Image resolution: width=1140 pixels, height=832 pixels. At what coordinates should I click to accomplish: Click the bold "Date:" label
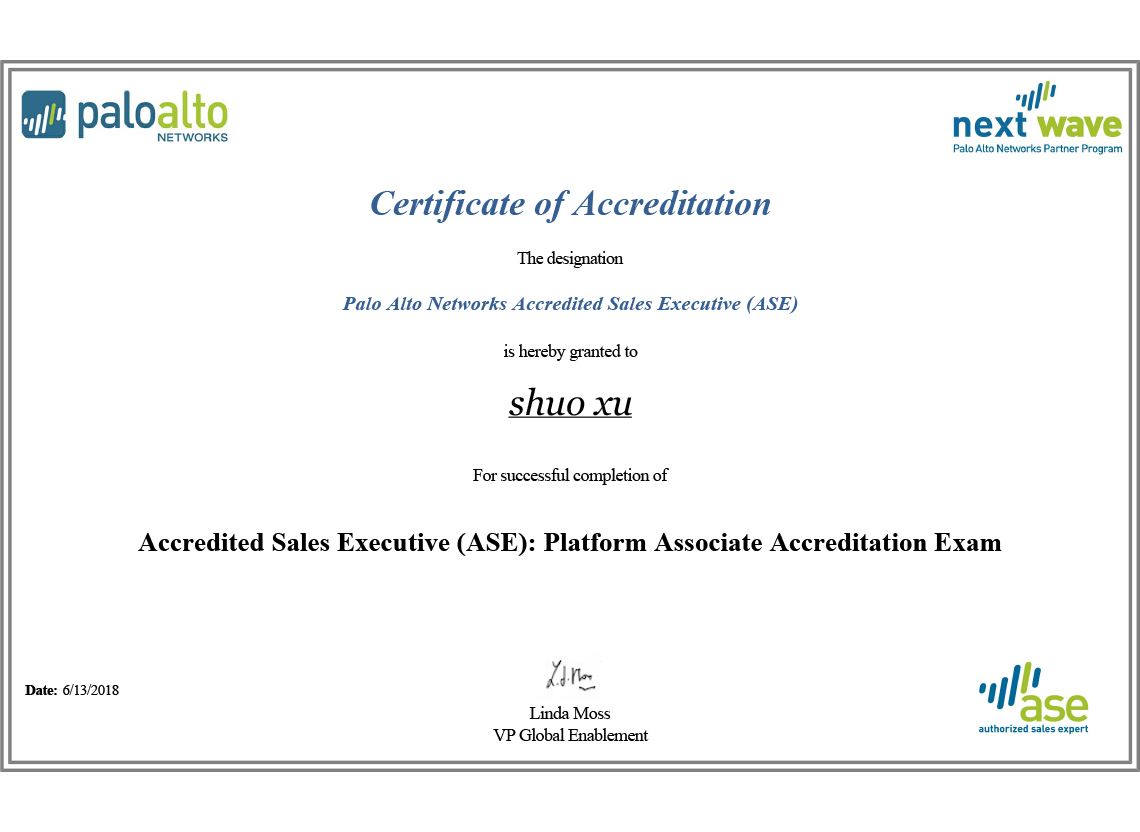tap(41, 690)
